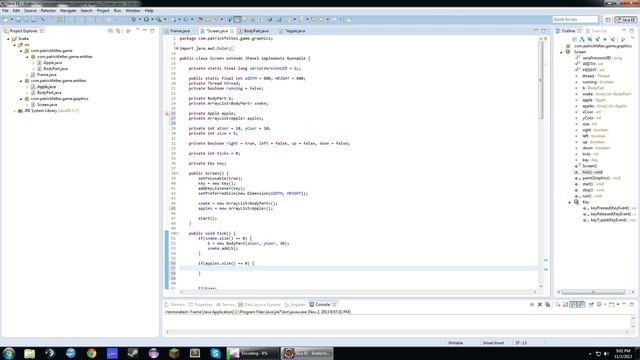
Task: Collapse the com.patrickfeltes.game.graphics package
Action: pos(21,99)
